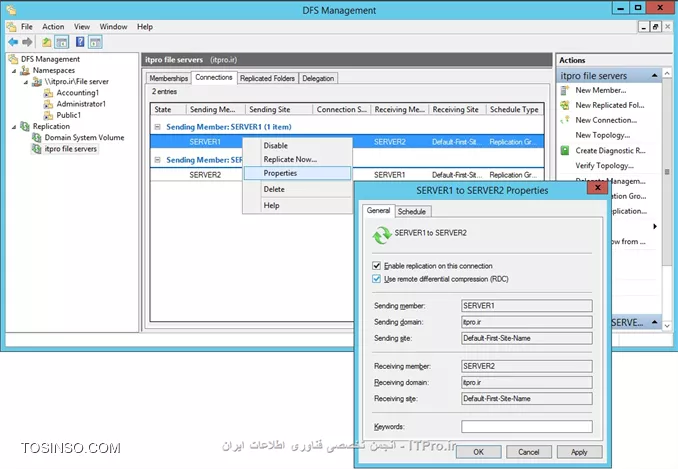Collapse the Replication tree node
Image resolution: width=678 pixels, height=469 pixels.
(14, 127)
